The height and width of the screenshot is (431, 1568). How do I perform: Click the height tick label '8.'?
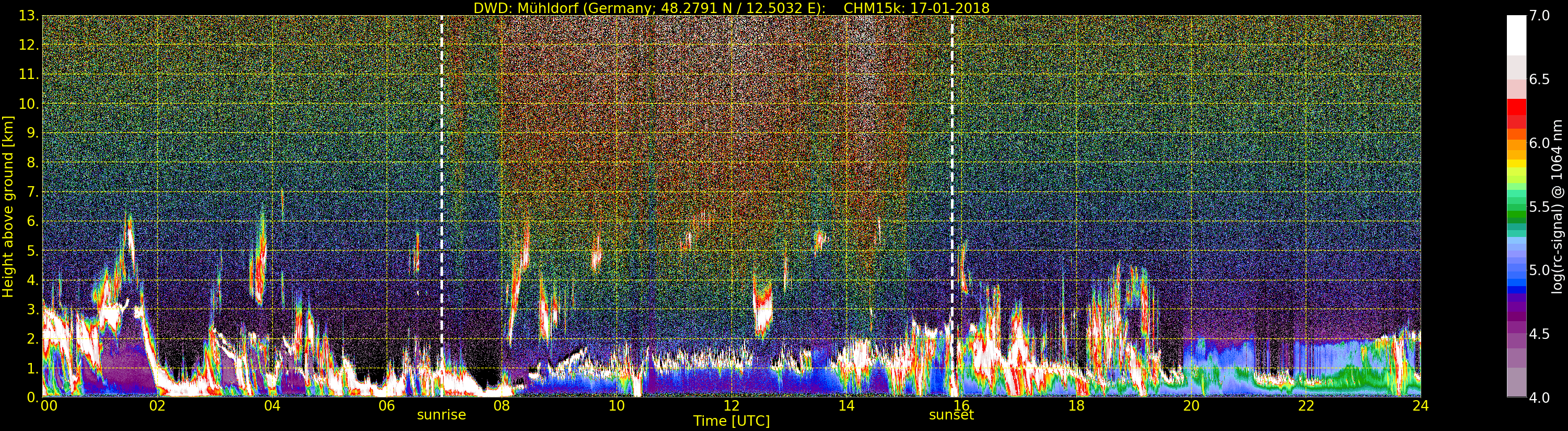[33, 163]
